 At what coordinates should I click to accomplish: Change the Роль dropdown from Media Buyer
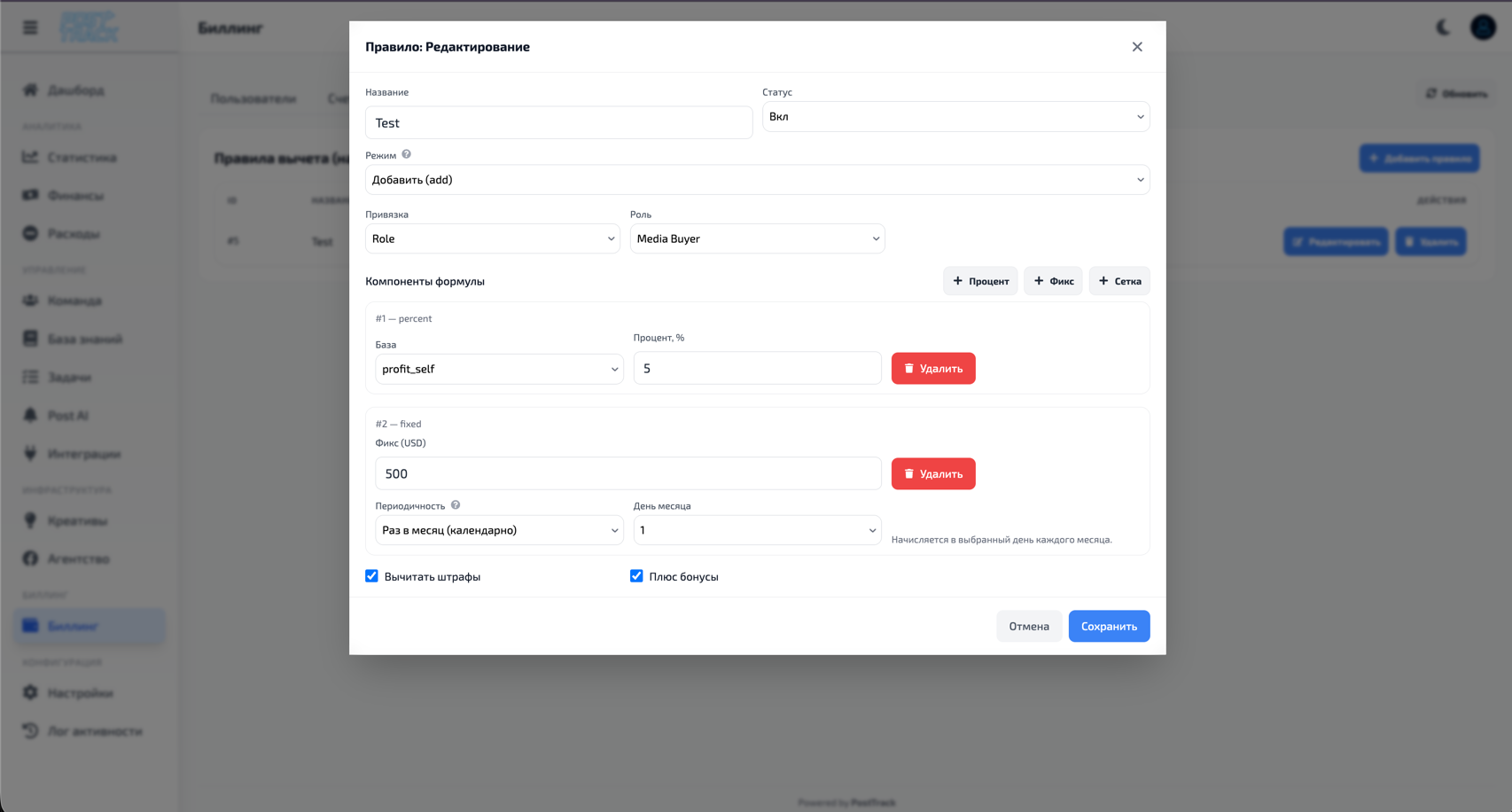point(757,238)
